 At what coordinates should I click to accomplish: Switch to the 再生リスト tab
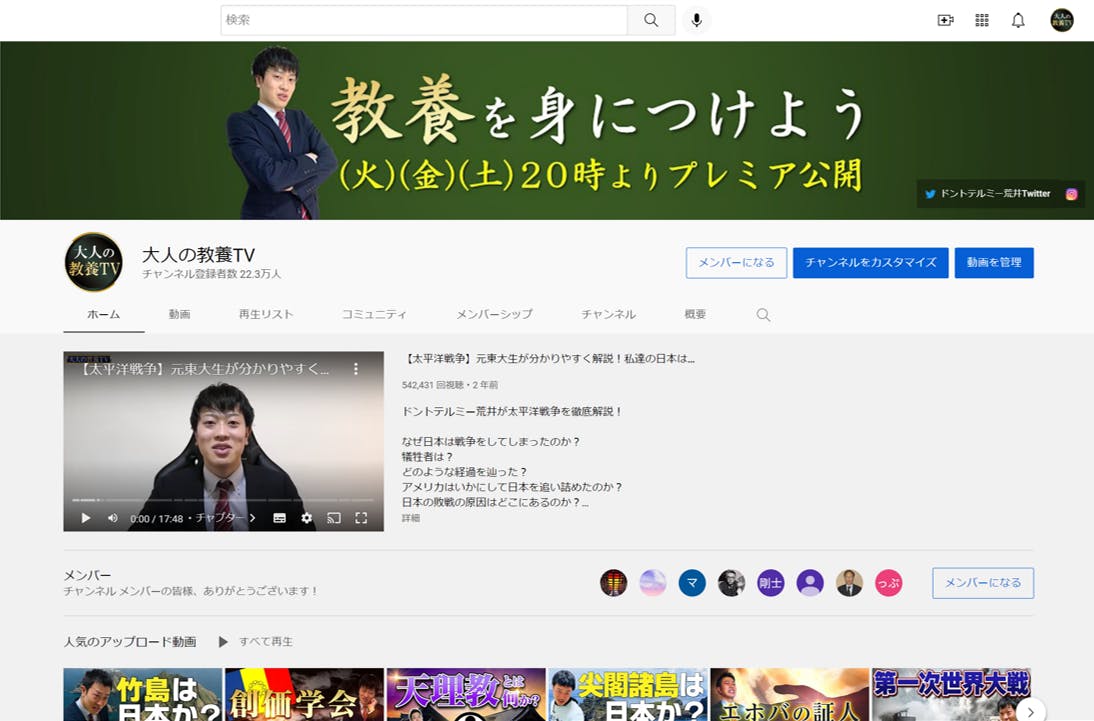click(266, 314)
